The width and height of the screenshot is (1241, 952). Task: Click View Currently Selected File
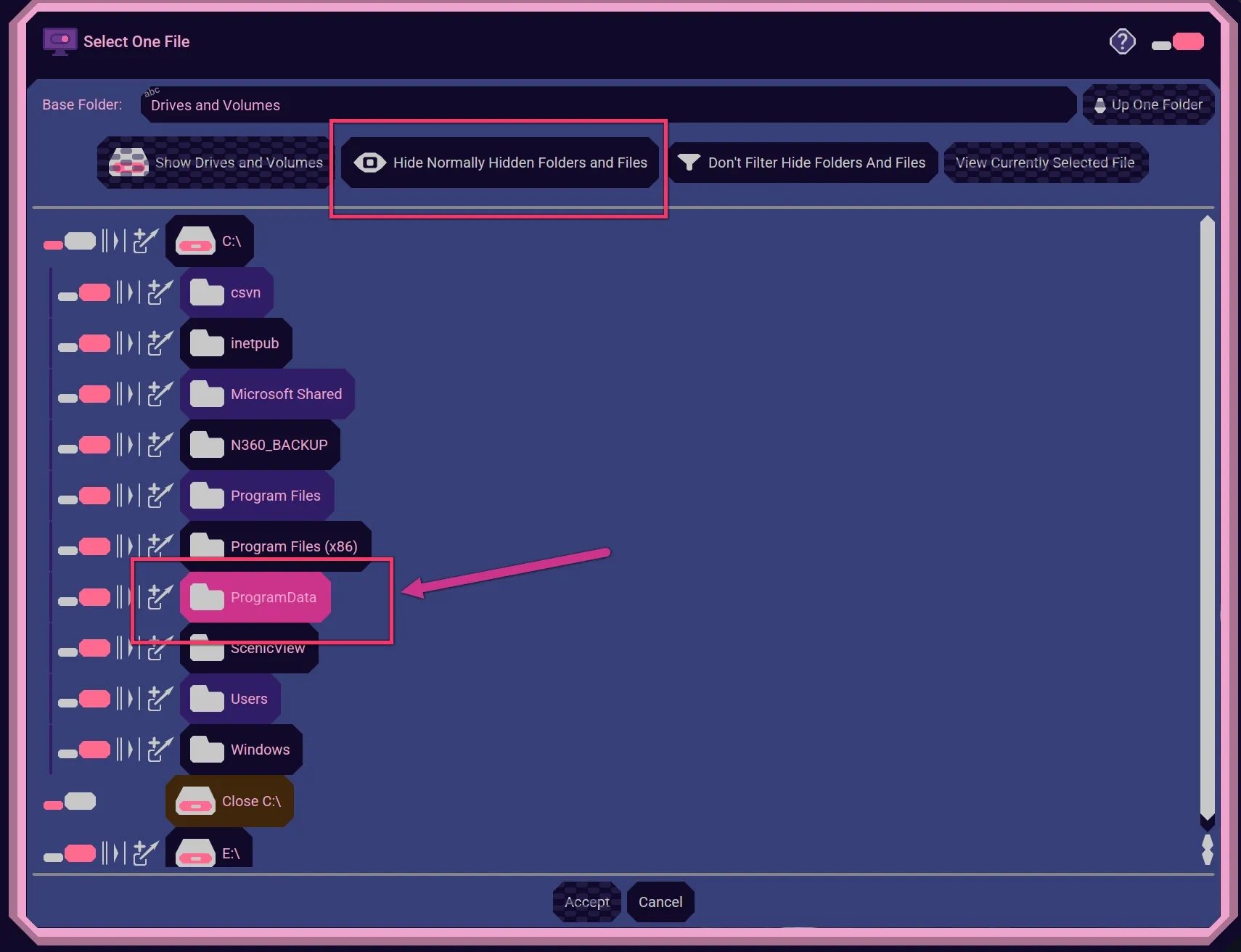pos(1045,163)
